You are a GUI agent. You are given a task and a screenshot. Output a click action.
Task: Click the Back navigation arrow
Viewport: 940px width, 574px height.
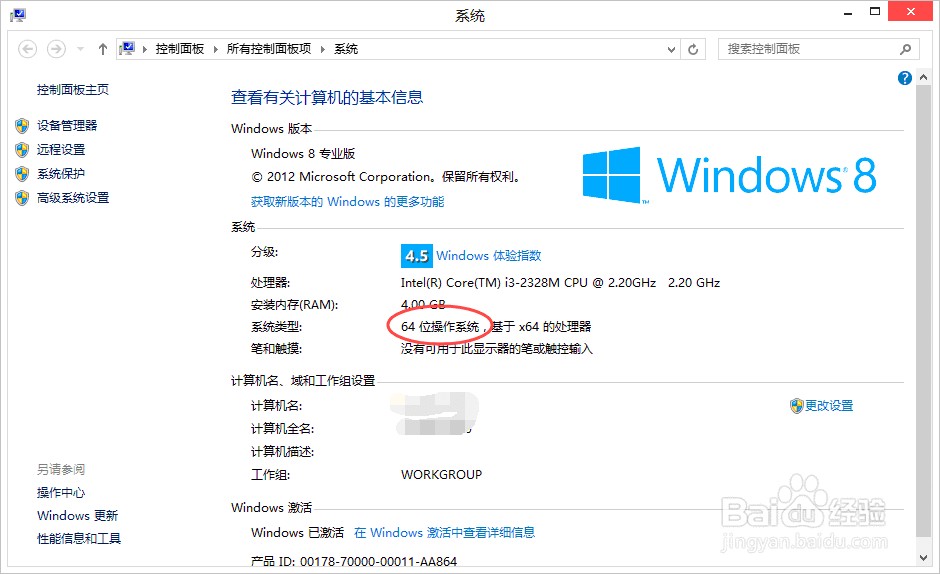(28, 49)
